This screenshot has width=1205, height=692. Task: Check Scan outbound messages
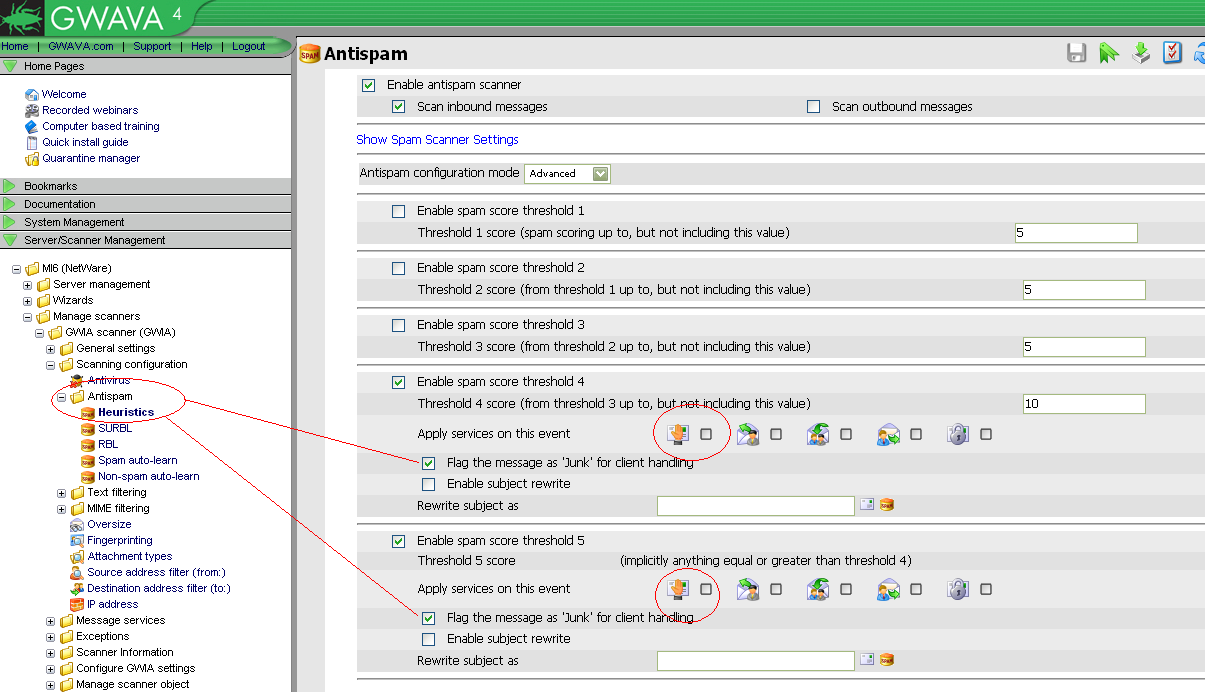click(x=813, y=107)
